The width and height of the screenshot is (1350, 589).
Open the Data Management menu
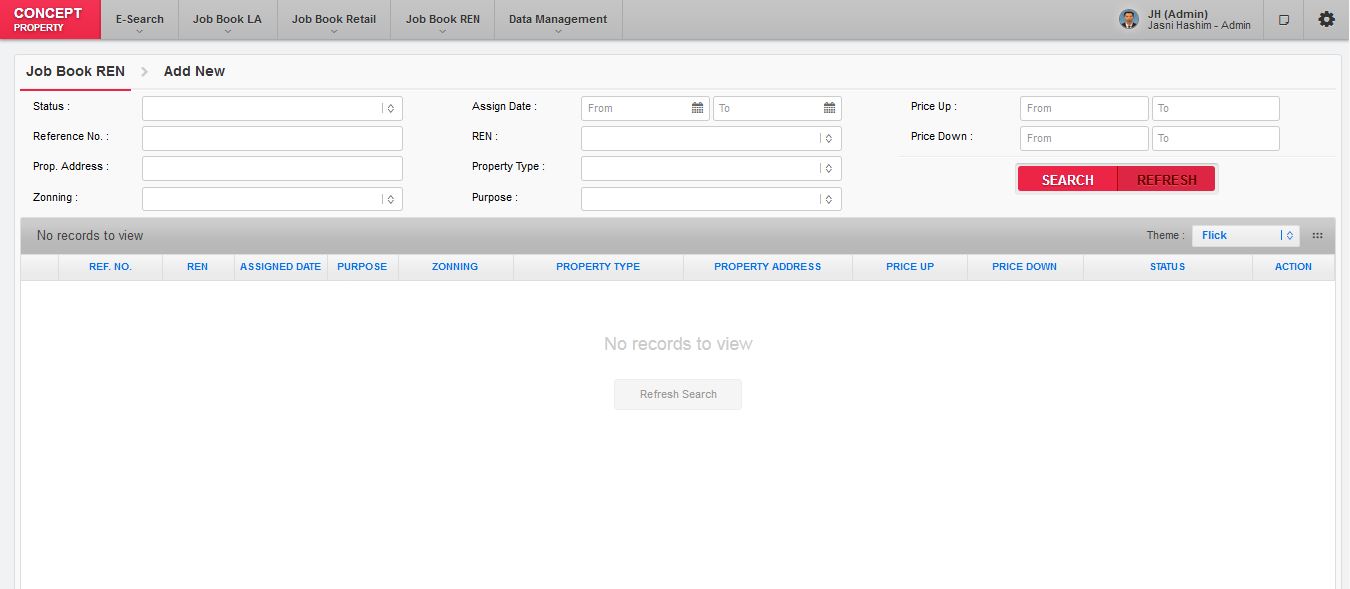(557, 20)
